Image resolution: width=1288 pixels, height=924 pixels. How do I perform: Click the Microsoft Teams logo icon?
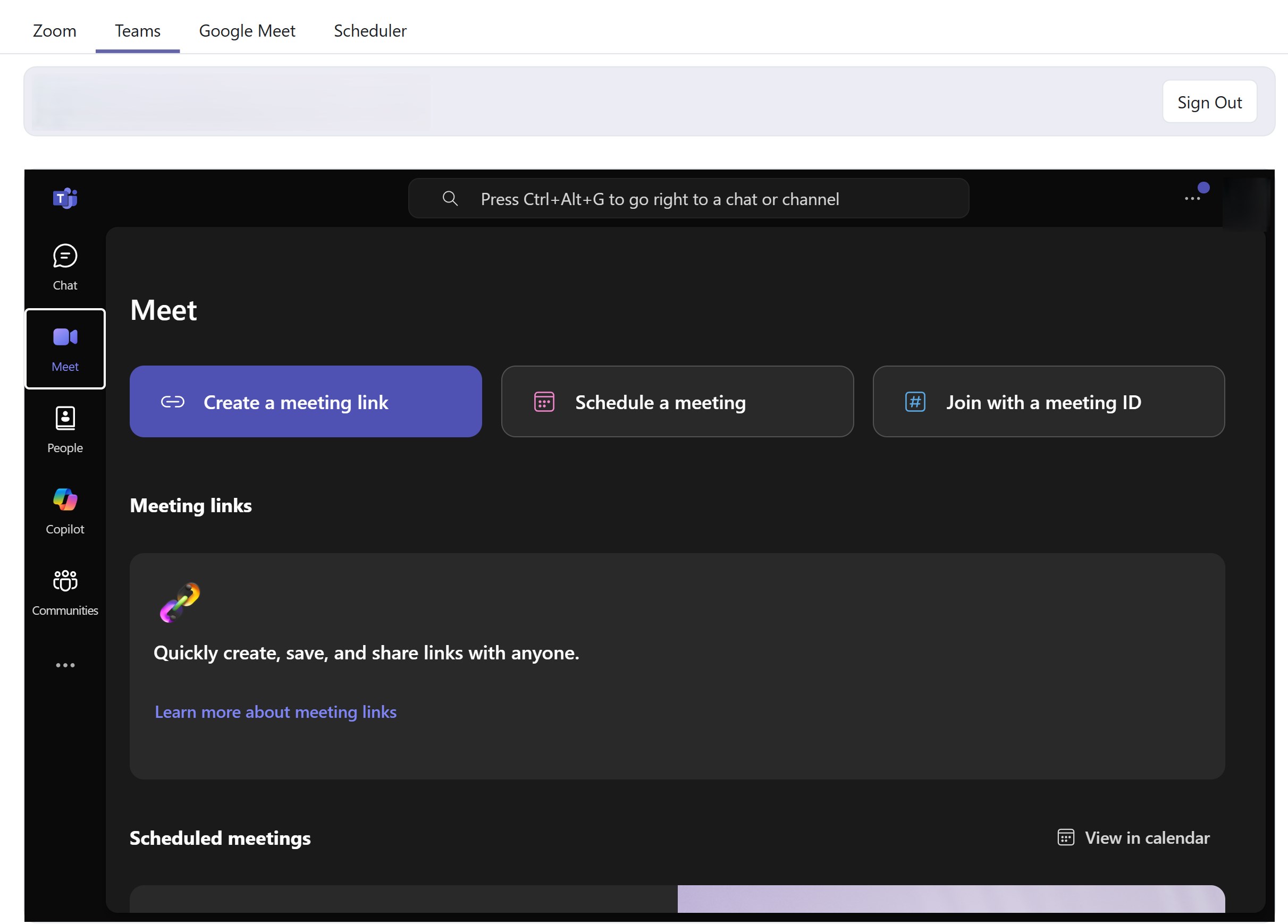pos(65,198)
